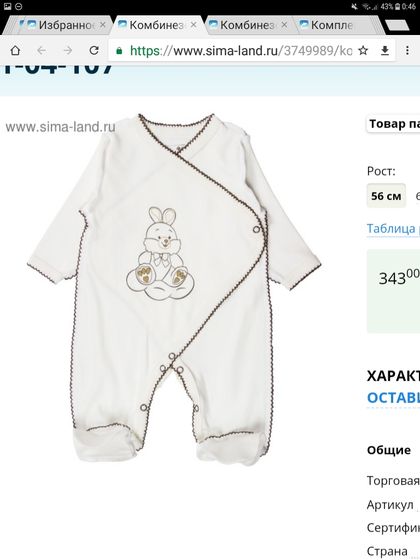Select the 56 см size option
This screenshot has height=560, width=420.
click(x=386, y=196)
